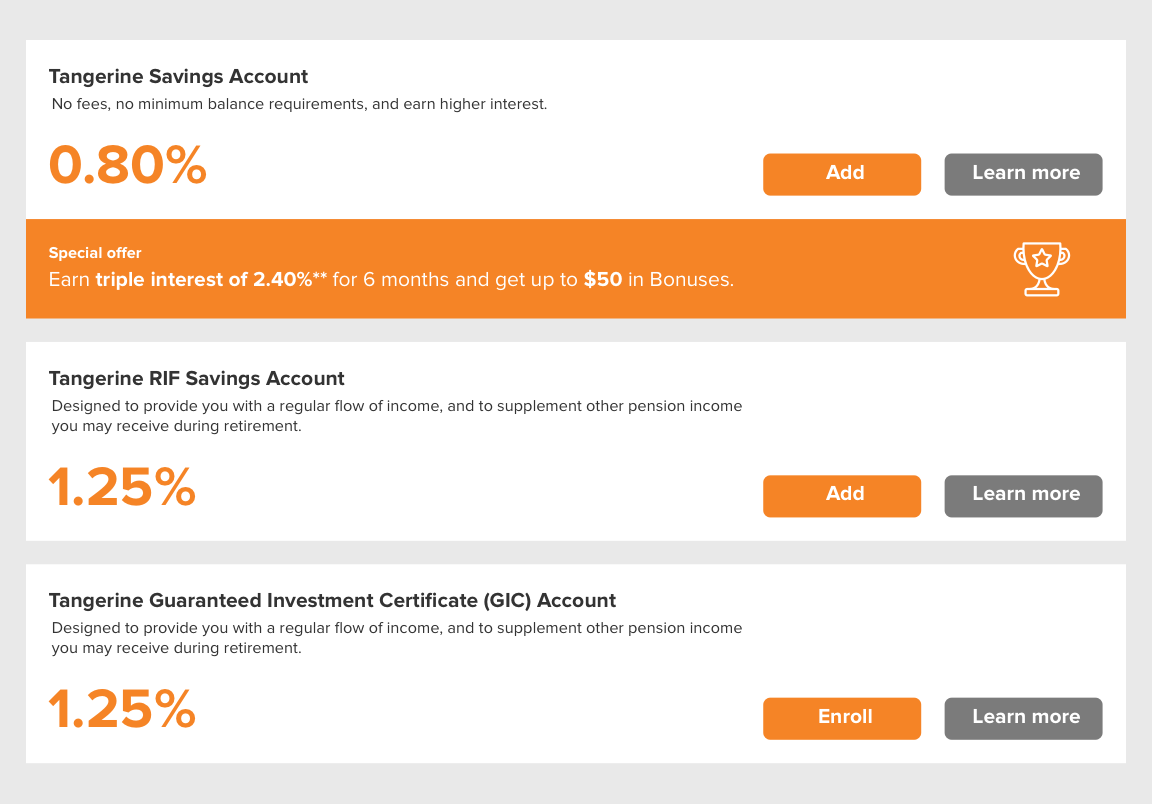The height and width of the screenshot is (804, 1152).
Task: Click the GIC Account description paragraph
Action: point(397,638)
